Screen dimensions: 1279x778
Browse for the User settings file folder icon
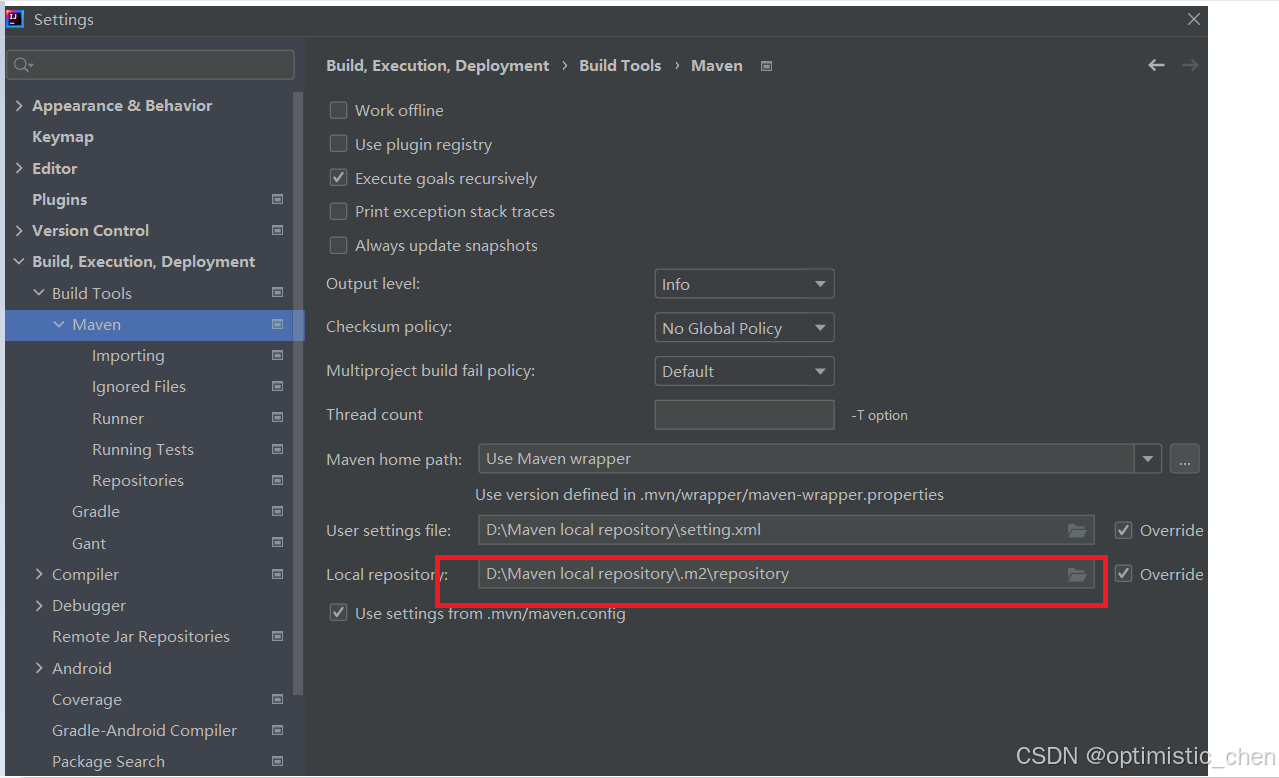[x=1077, y=530]
